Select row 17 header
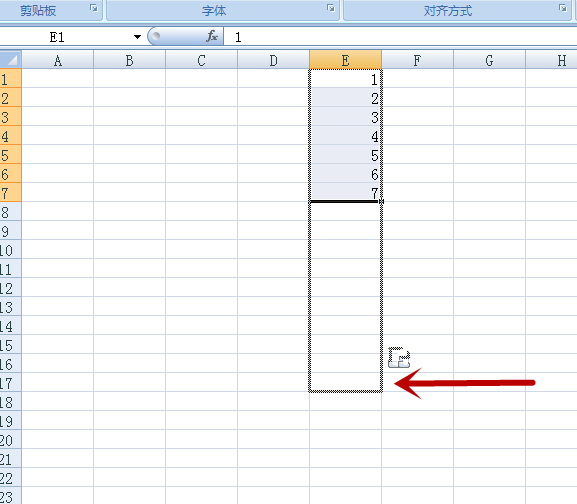Image resolution: width=577 pixels, height=504 pixels. pyautogui.click(x=11, y=383)
